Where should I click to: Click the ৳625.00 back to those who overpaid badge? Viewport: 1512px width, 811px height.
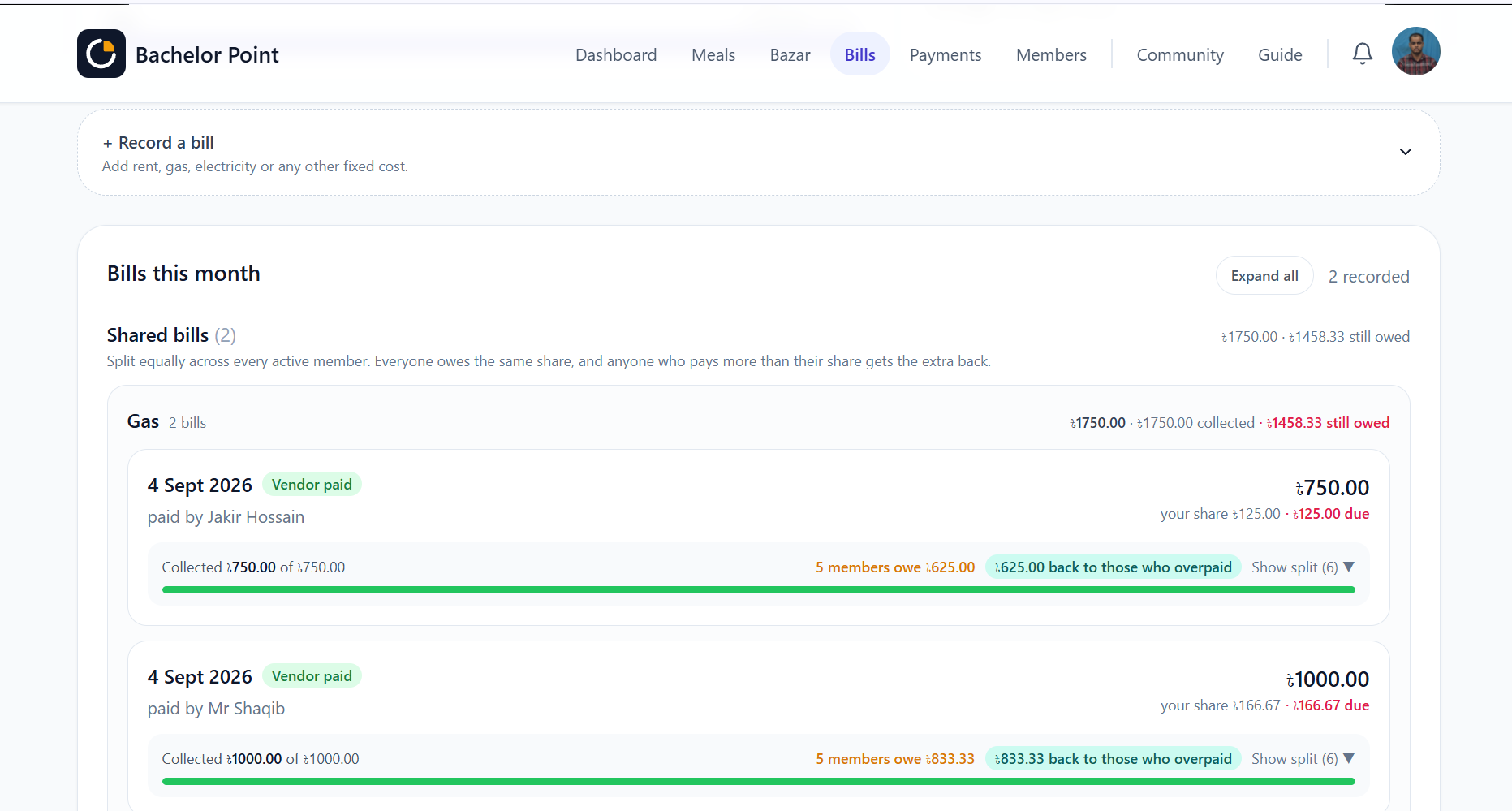pos(1113,567)
